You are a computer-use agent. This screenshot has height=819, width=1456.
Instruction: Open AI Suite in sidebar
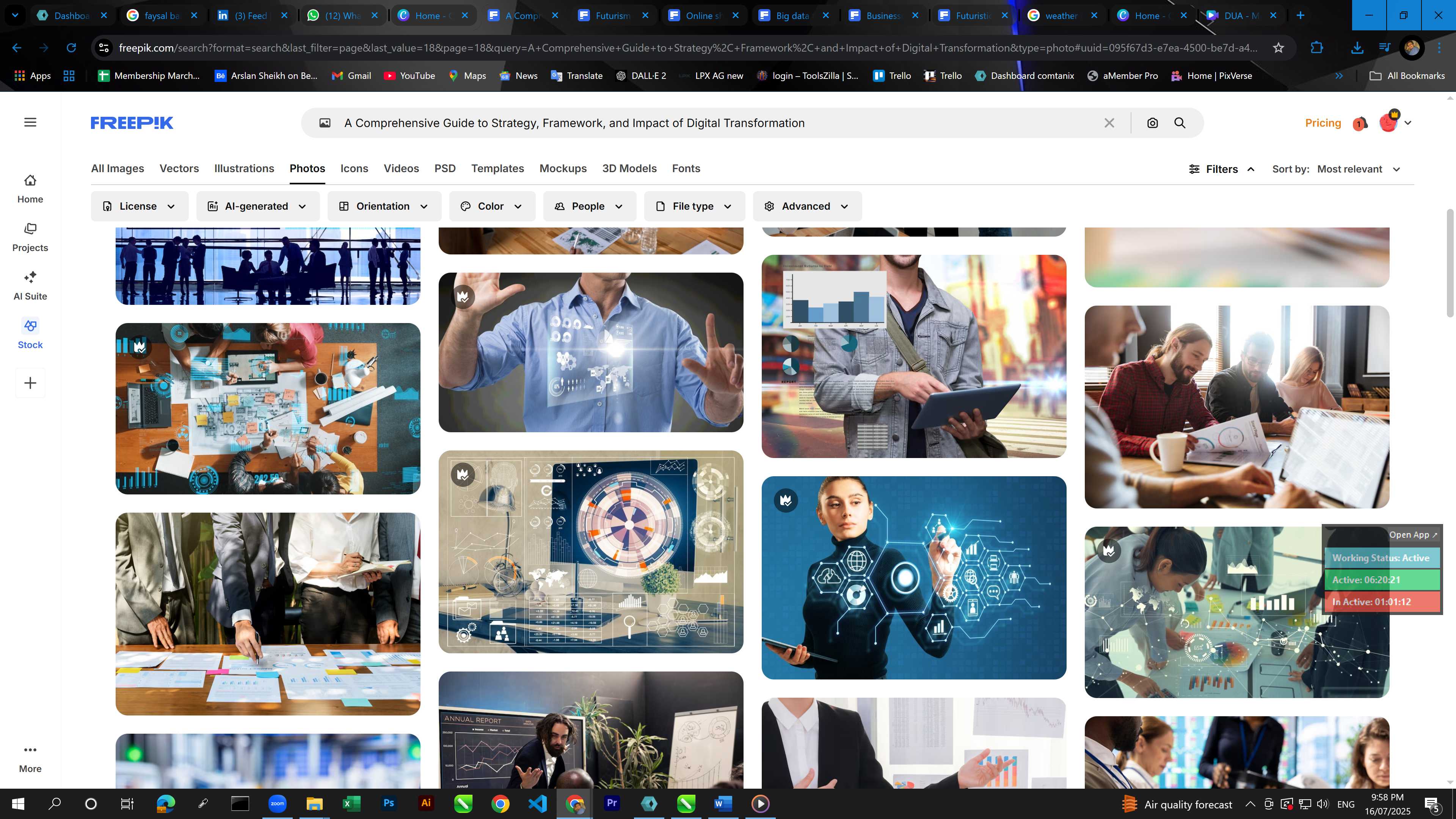(x=30, y=286)
